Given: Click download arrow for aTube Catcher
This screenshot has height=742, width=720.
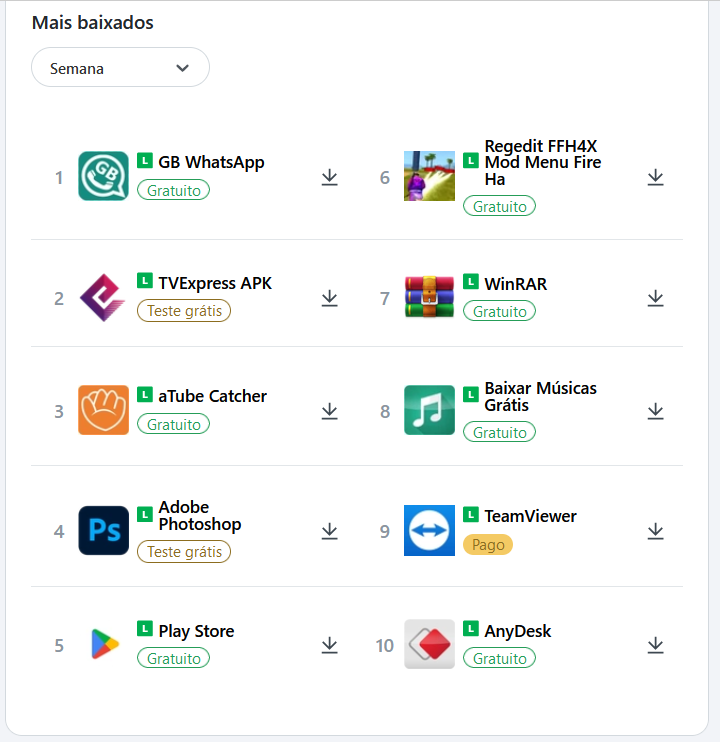Looking at the screenshot, I should 329,411.
